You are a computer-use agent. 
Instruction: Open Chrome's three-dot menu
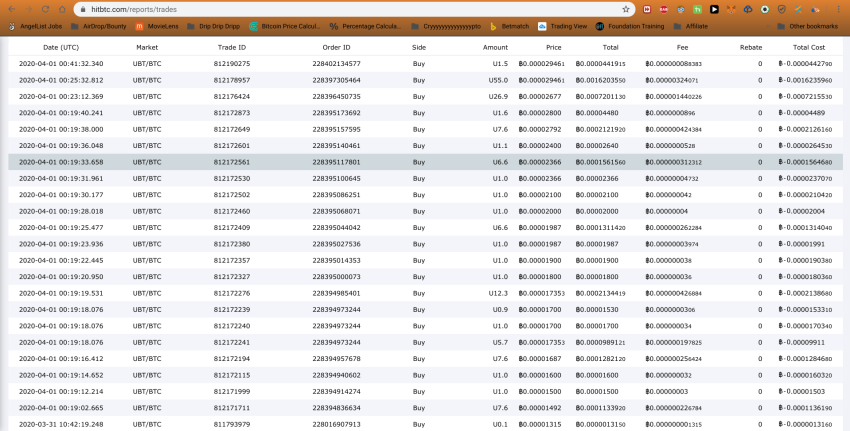(x=838, y=9)
